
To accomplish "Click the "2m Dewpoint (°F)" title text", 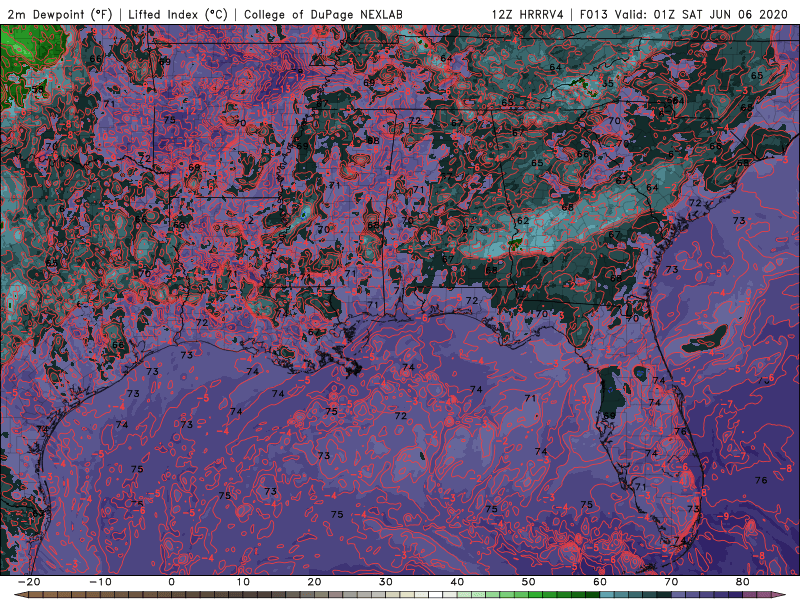I will 60,15.
